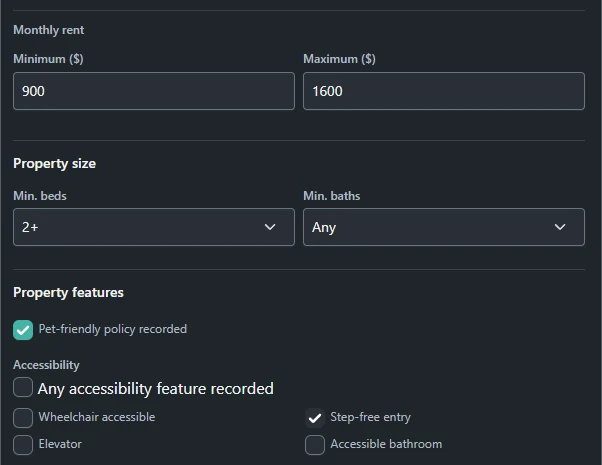
Task: Click the Min. beds label text
Action: point(40,196)
